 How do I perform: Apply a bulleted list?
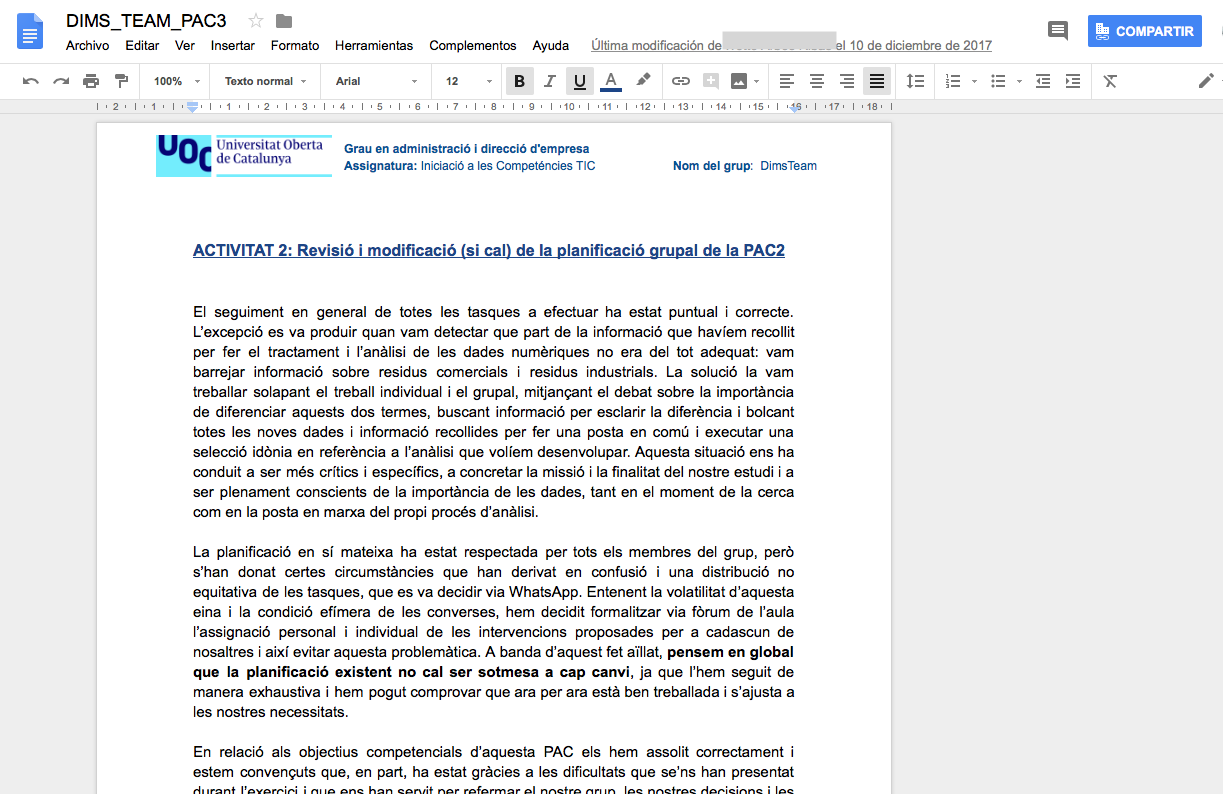pos(997,81)
